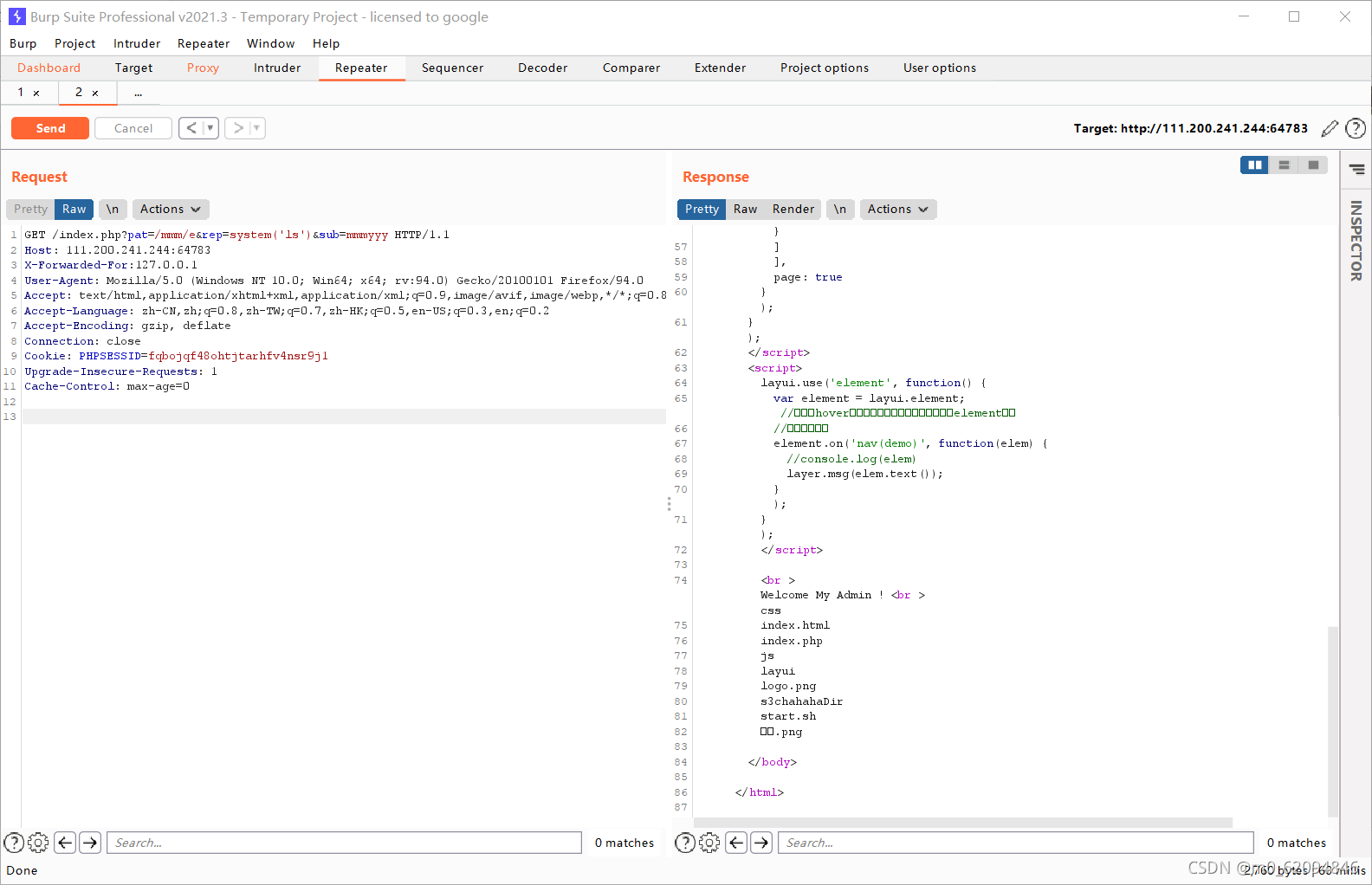Click response vertical scrollbar

(1333, 721)
